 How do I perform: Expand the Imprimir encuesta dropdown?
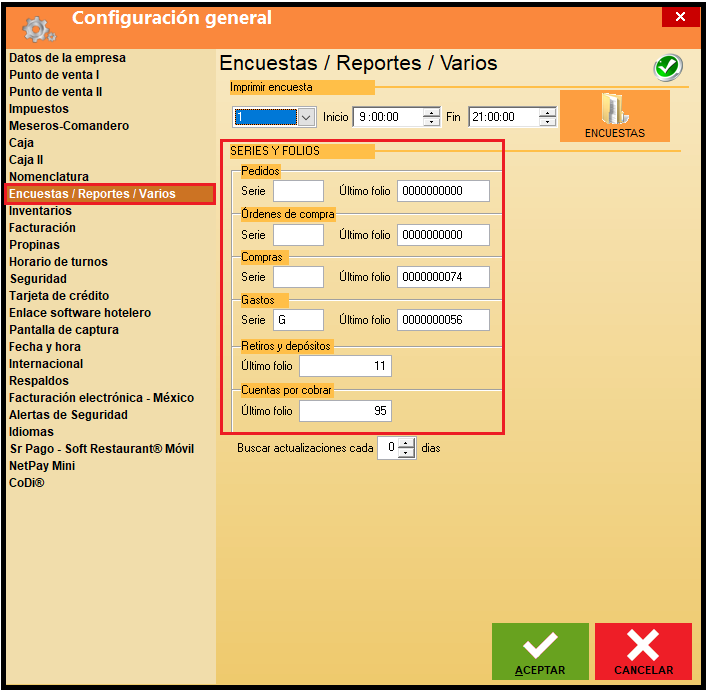306,117
